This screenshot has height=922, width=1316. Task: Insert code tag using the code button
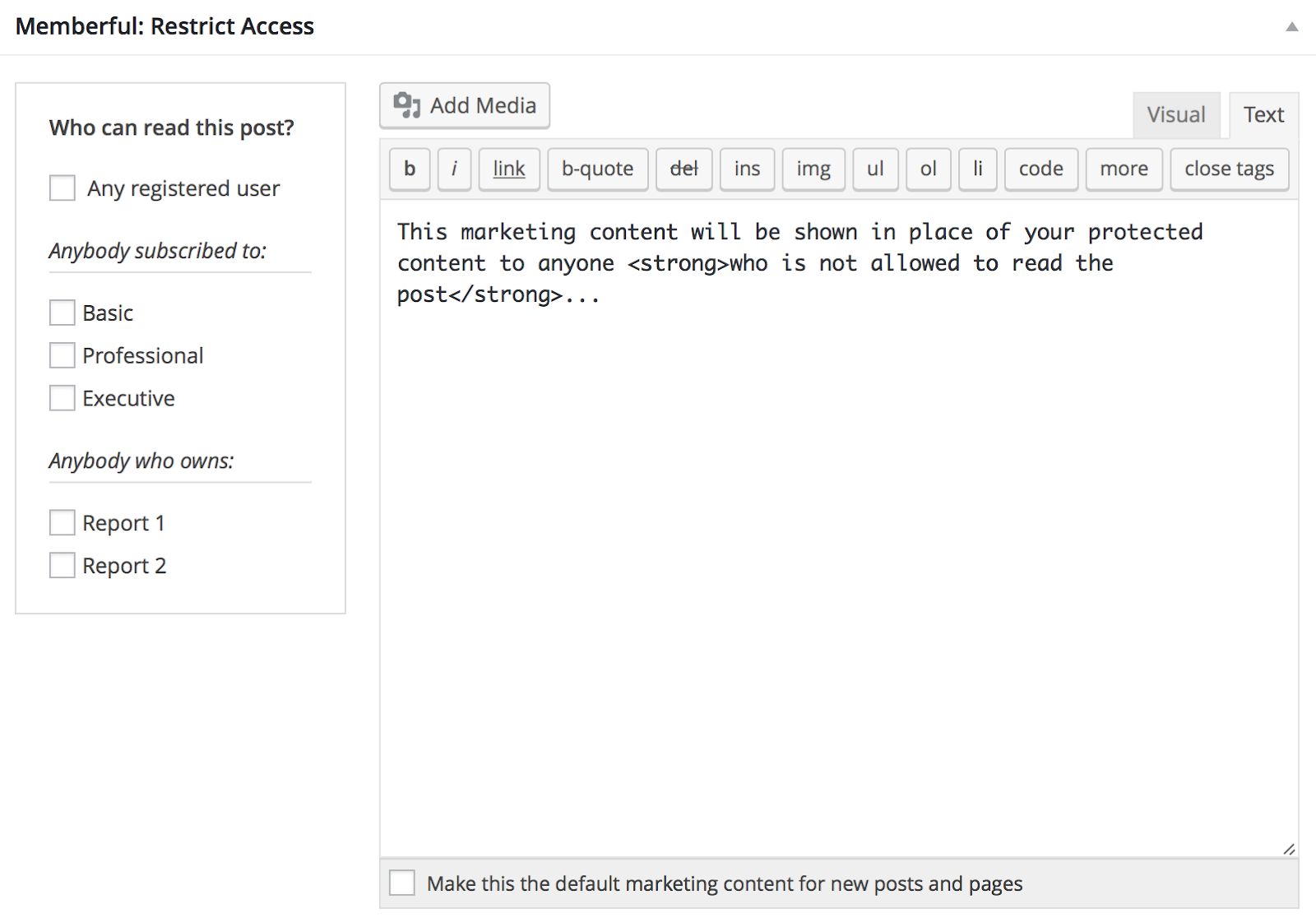1041,169
